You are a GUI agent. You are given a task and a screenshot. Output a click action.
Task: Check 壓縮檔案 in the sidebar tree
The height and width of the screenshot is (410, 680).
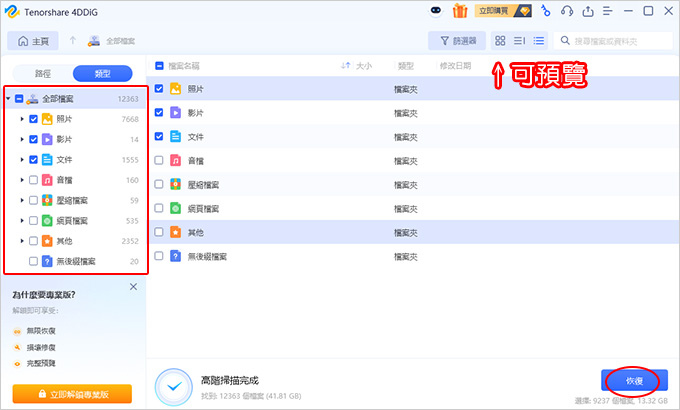[33, 200]
